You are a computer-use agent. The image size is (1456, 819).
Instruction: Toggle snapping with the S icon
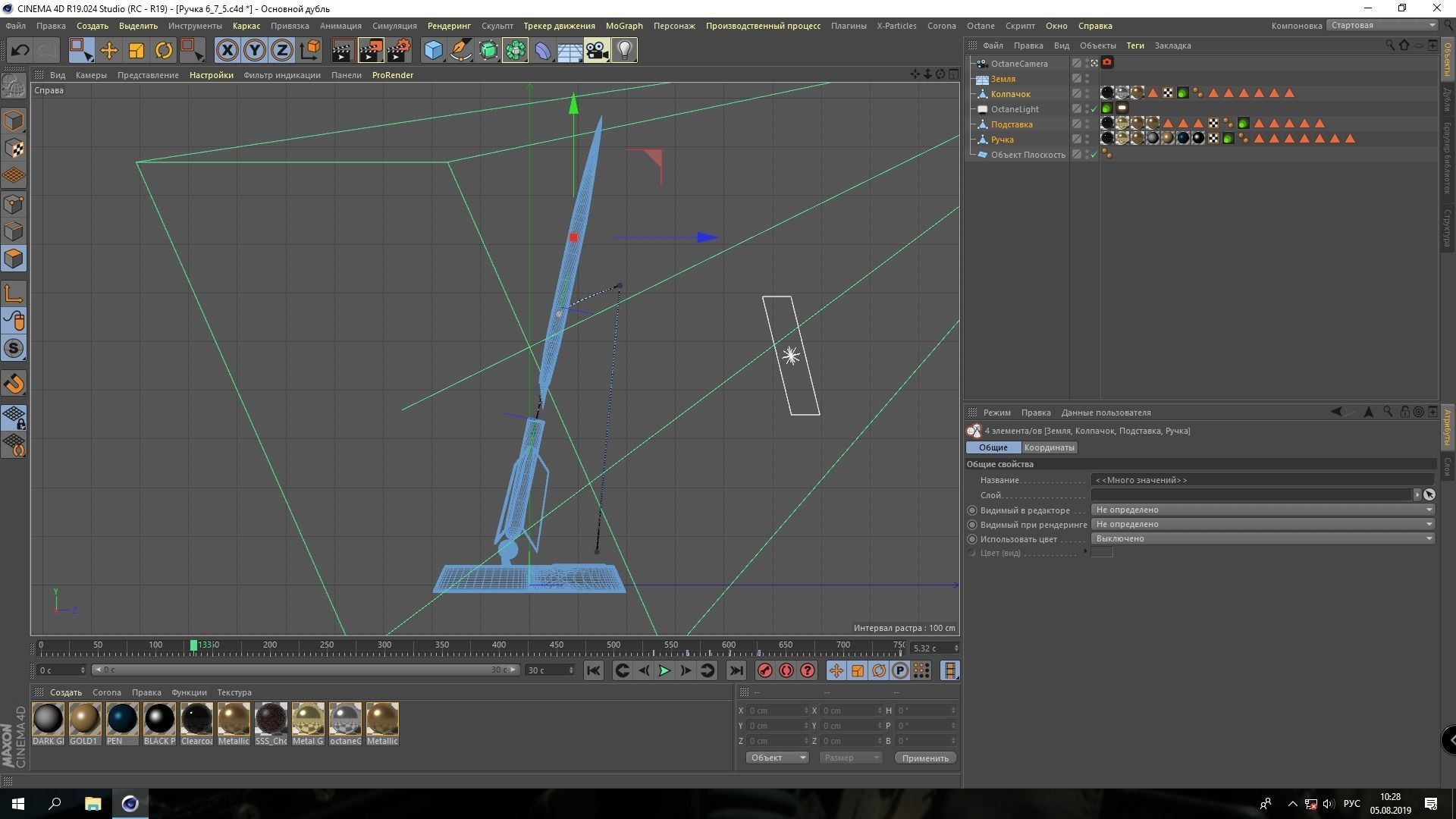tap(14, 349)
